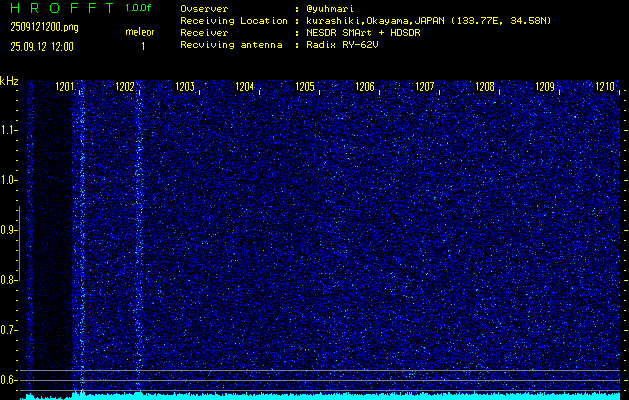The height and width of the screenshot is (400, 629).
Task: Click the 1201 time marker
Action: 65,86
